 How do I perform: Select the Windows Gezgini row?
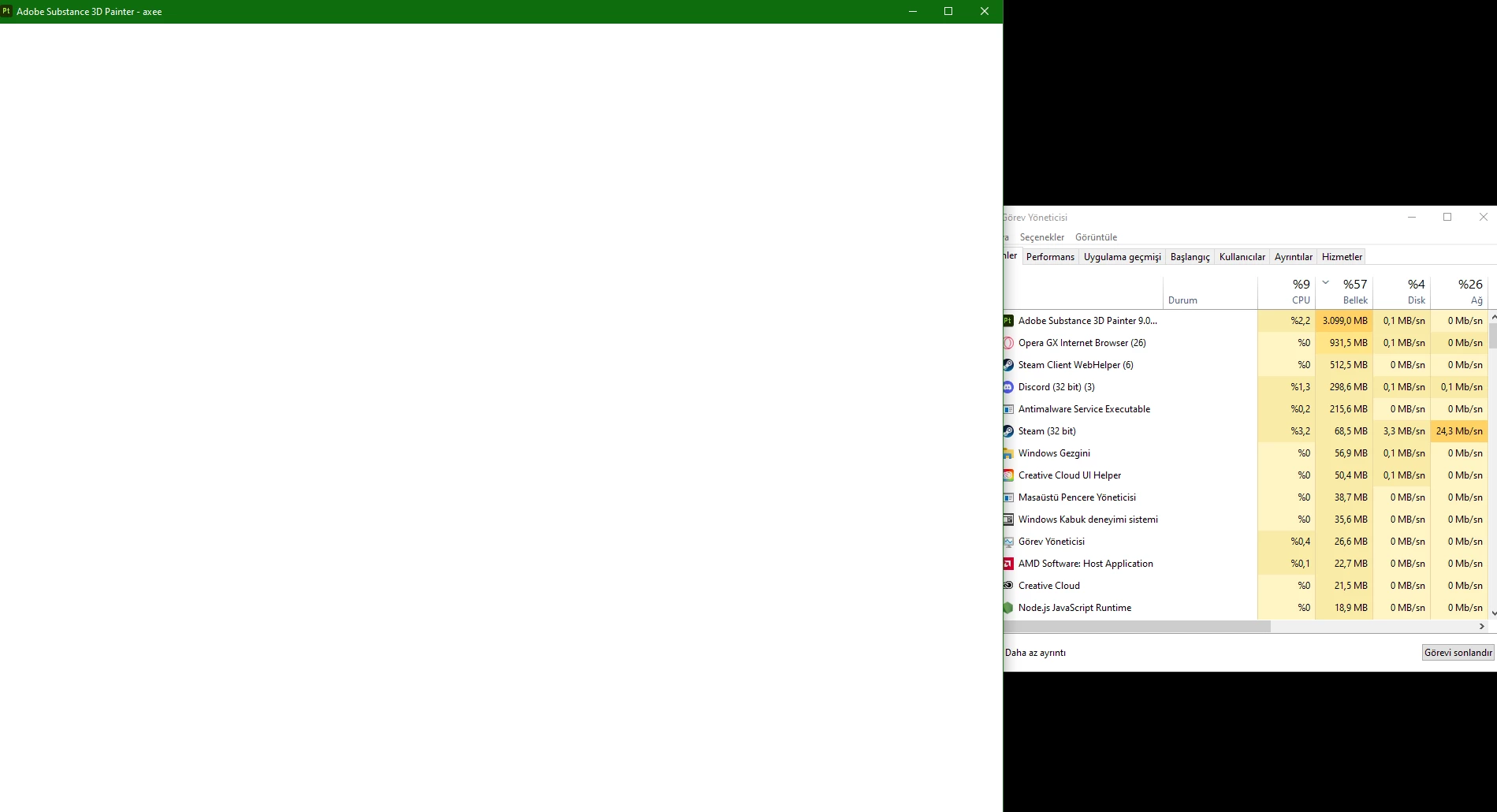[x=1246, y=453]
